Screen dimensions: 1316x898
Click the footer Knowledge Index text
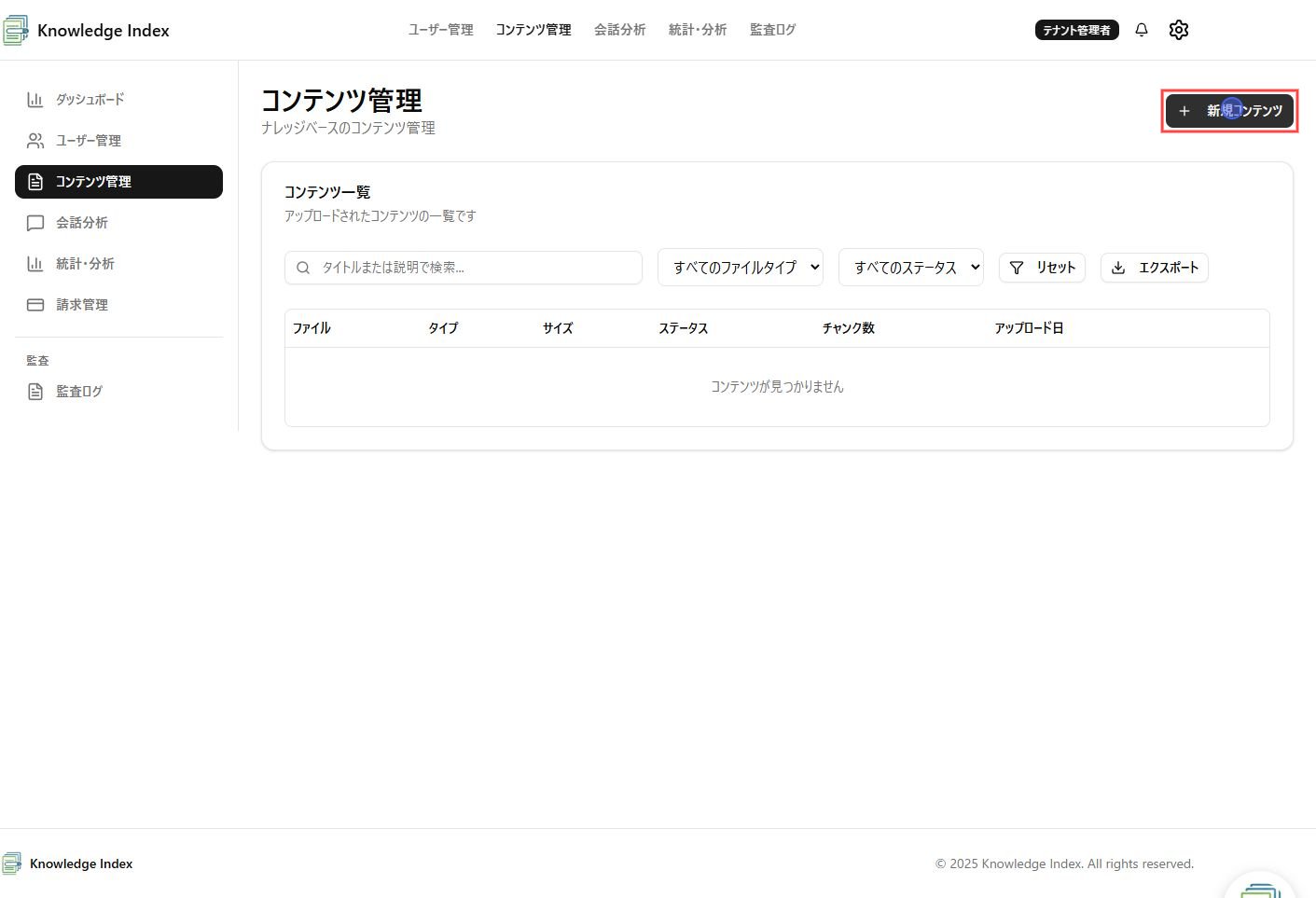pos(81,863)
